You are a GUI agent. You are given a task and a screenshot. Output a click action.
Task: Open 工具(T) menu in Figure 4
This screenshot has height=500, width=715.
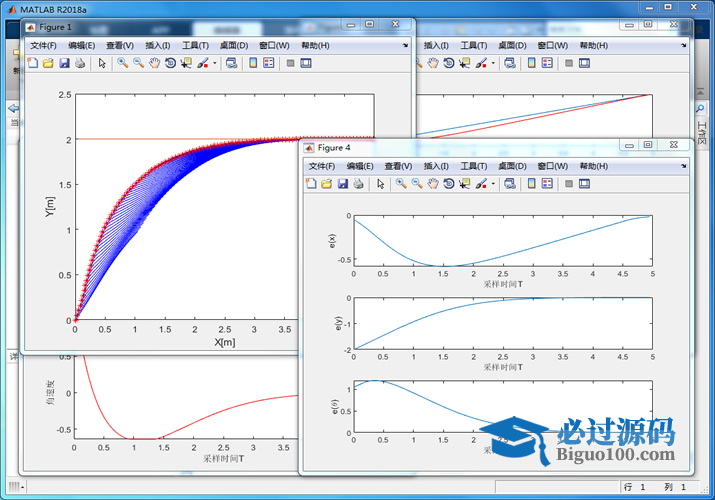(474, 166)
